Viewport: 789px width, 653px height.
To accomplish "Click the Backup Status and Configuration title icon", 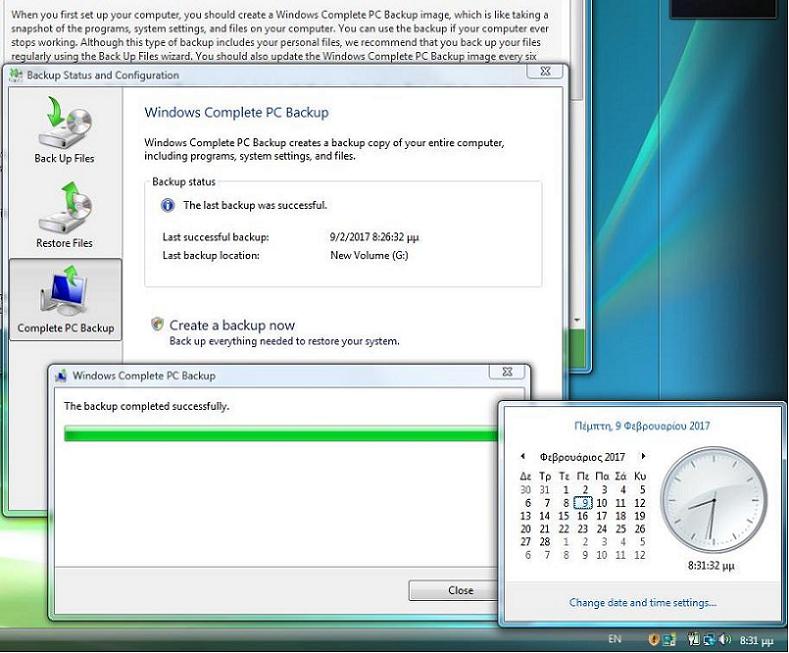I will tap(17, 75).
